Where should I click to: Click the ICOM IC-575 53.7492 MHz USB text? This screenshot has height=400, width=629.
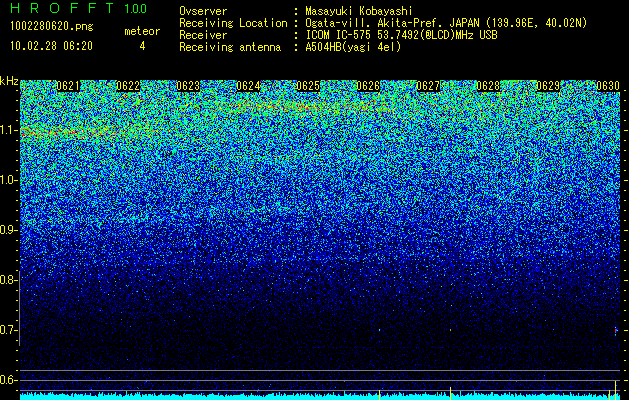402,35
